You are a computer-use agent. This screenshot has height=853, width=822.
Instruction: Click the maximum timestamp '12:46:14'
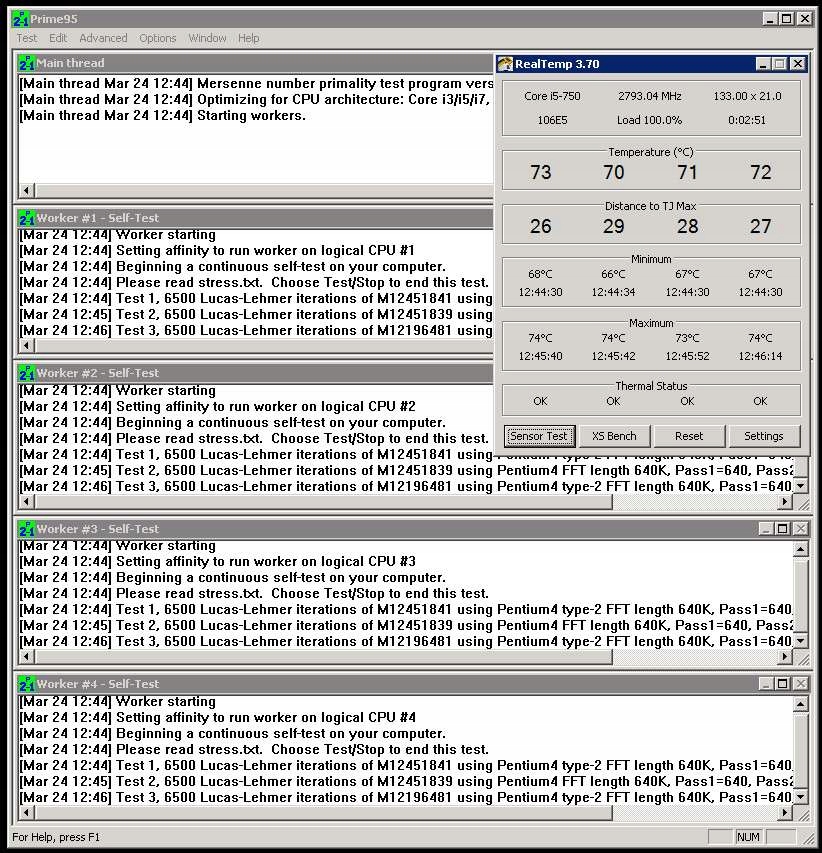pos(761,356)
